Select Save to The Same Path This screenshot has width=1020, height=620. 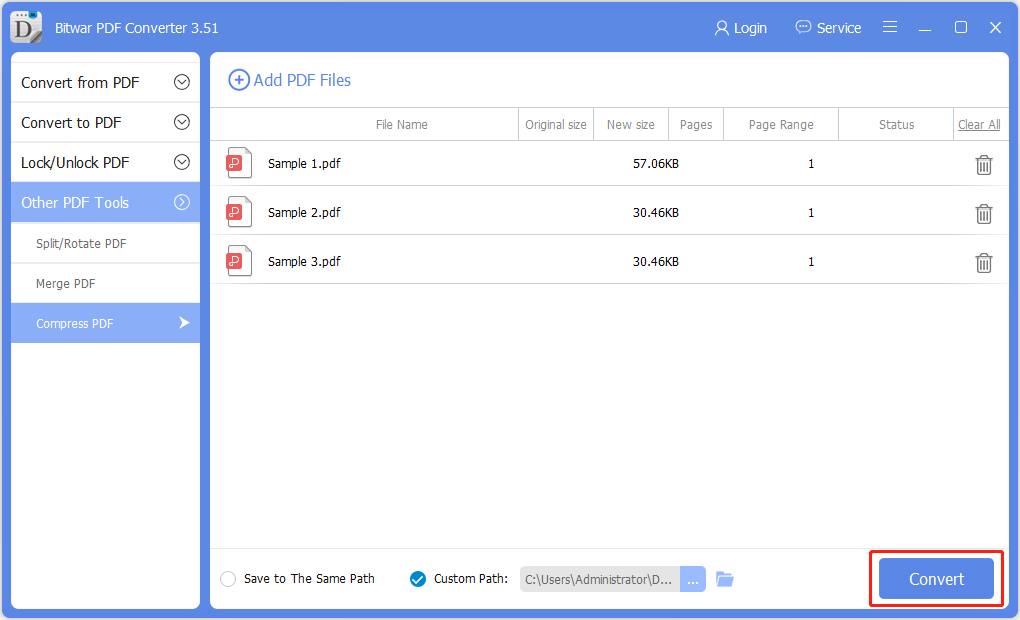[x=228, y=578]
